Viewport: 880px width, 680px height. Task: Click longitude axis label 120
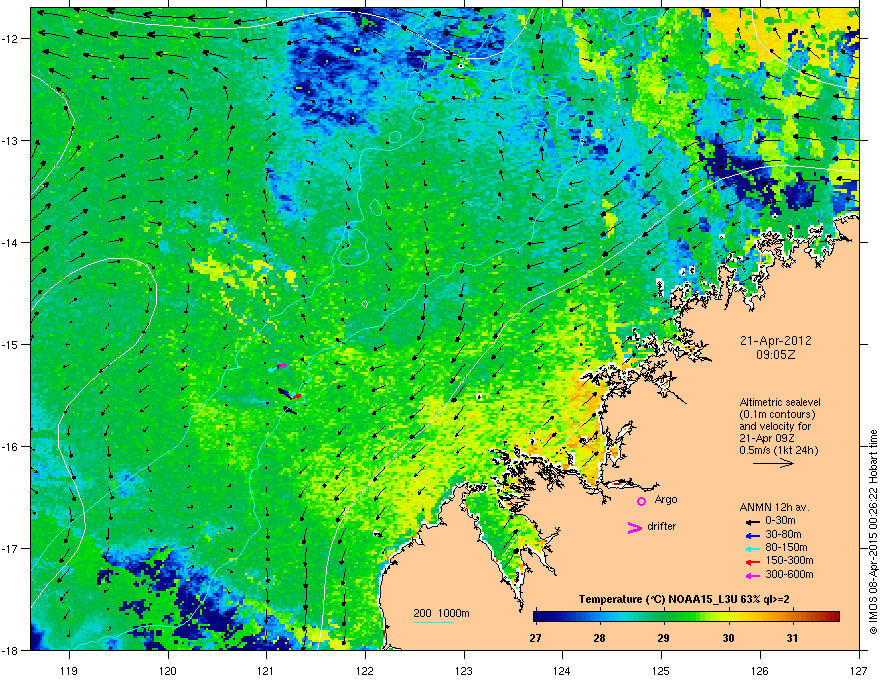[x=168, y=670]
